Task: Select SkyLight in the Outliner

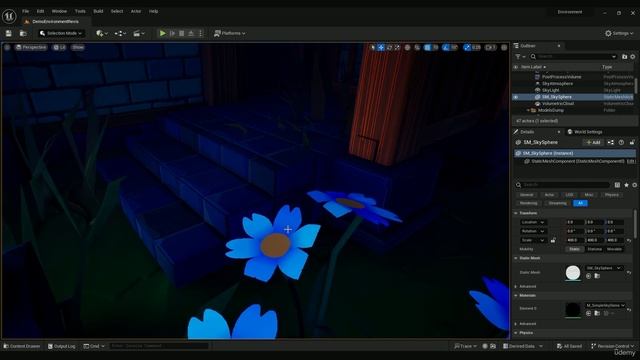Action: click(551, 90)
